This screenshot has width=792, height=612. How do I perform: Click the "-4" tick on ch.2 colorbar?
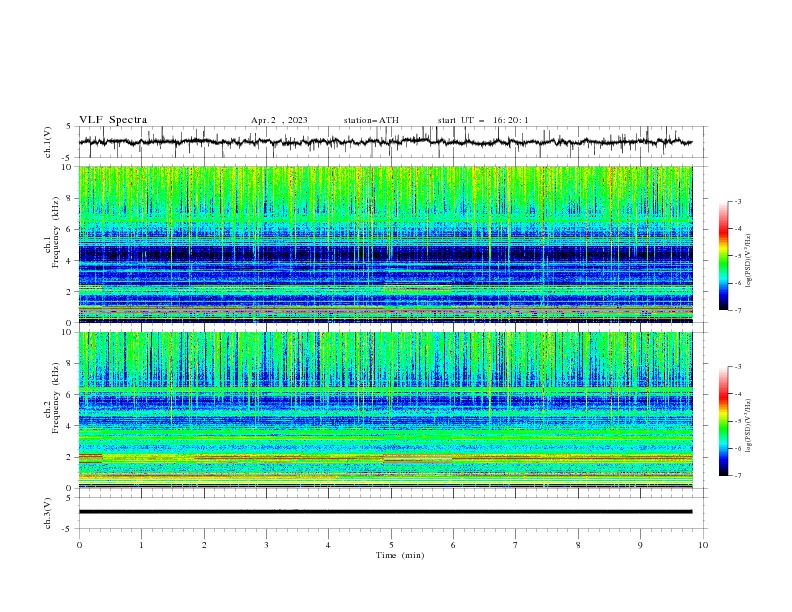(x=737, y=394)
